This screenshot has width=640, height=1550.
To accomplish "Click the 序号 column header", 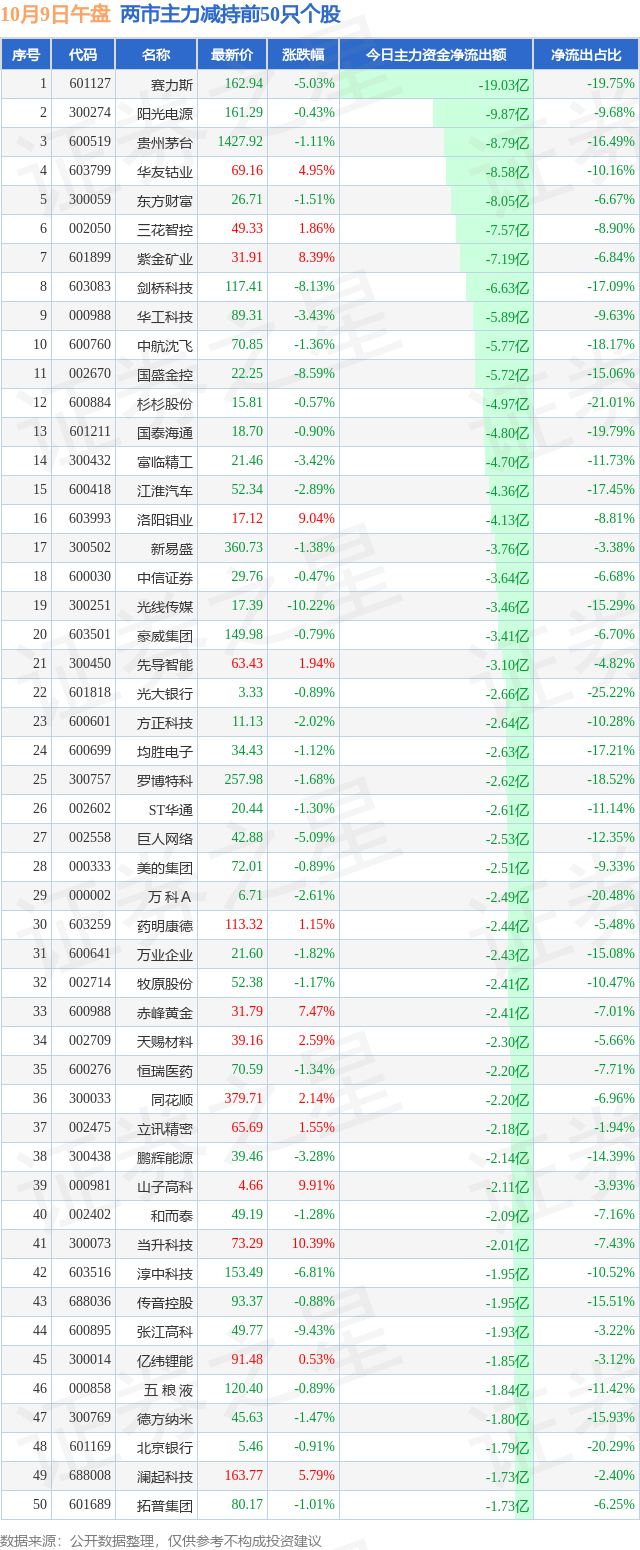I will pos(25,55).
